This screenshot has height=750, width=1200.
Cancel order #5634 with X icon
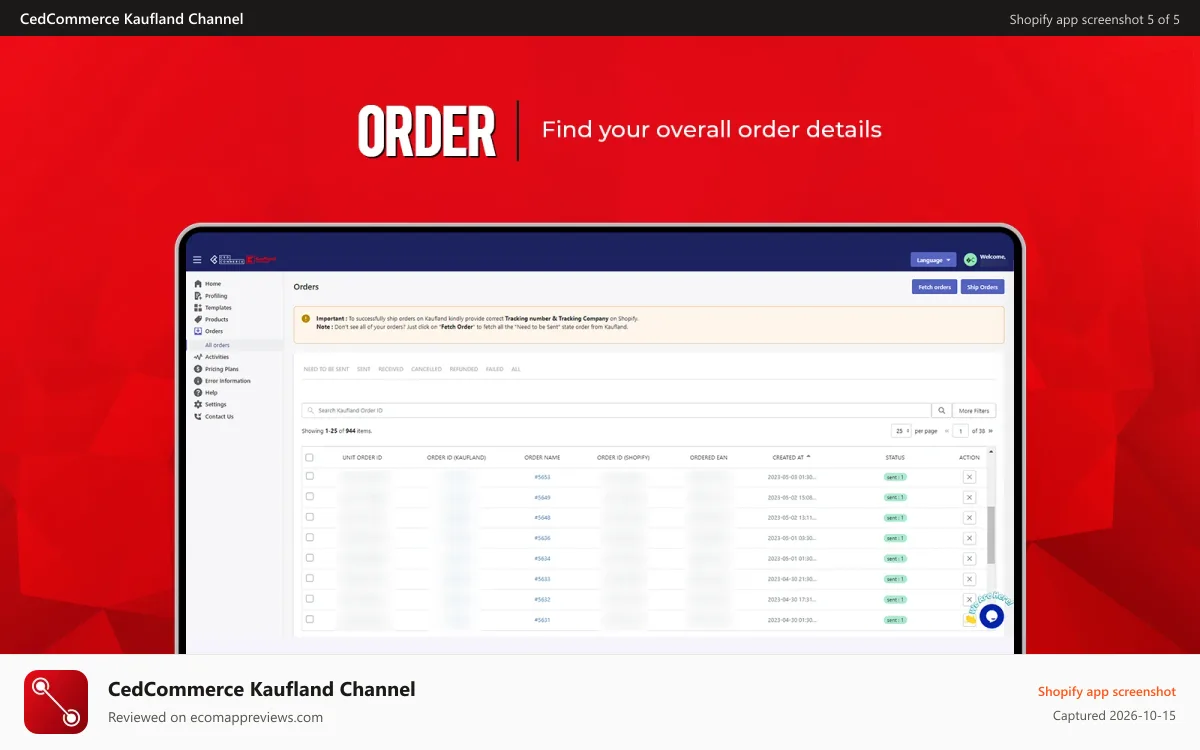pos(969,558)
